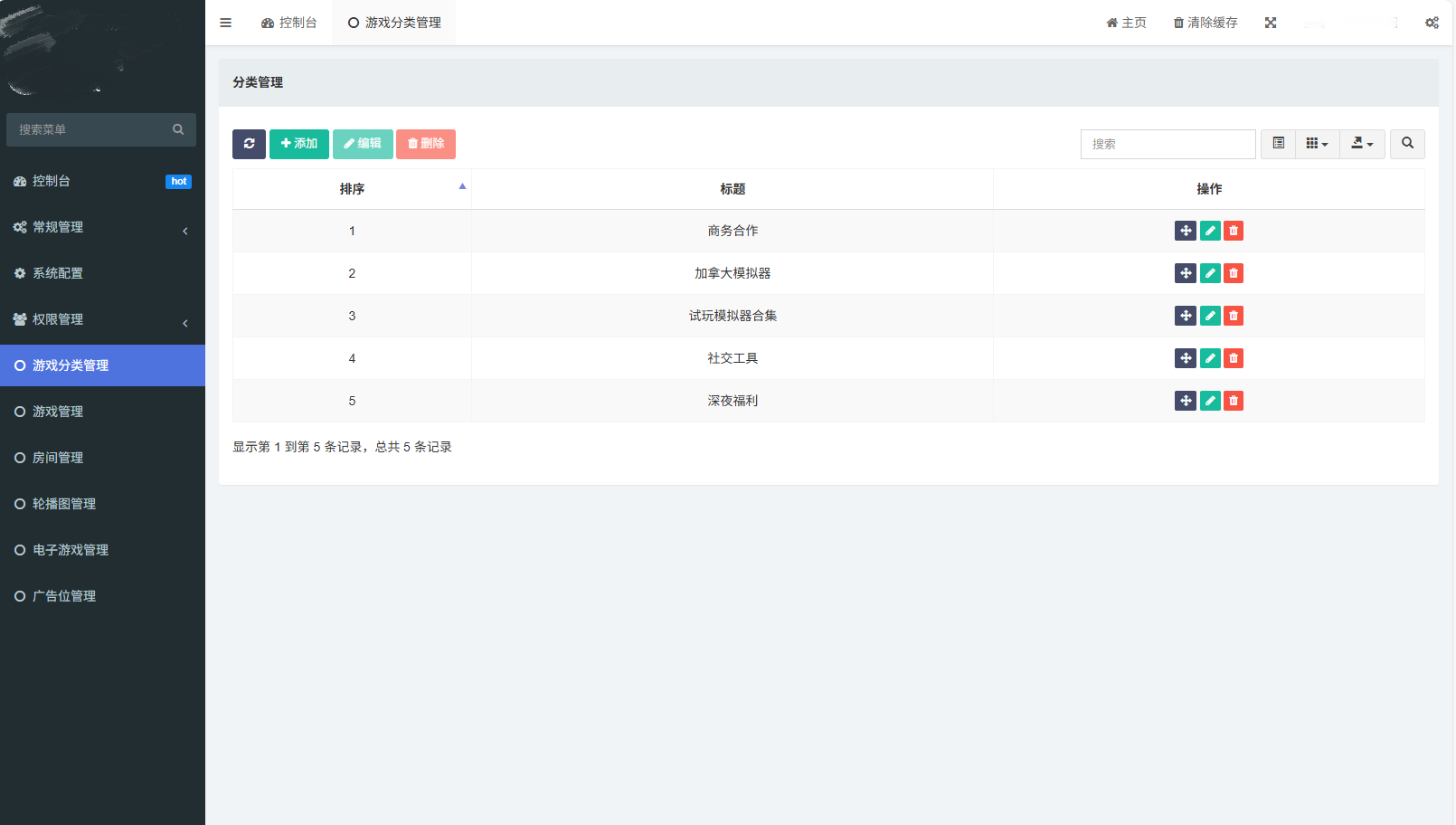
Task: Expand the 权限管理 sidebar menu
Action: (x=101, y=319)
